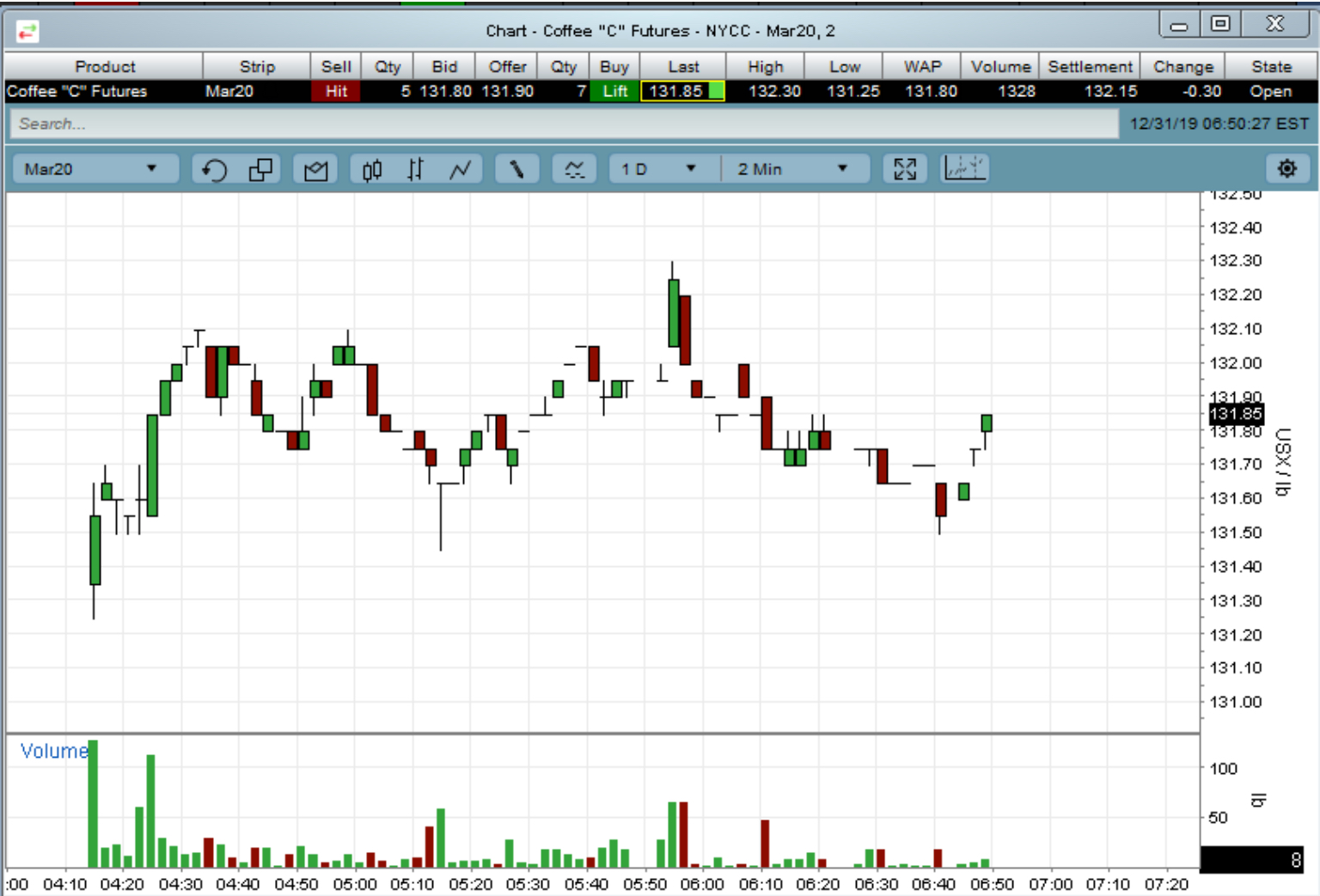Click the Strip column header
The height and width of the screenshot is (896, 1320).
(x=257, y=66)
